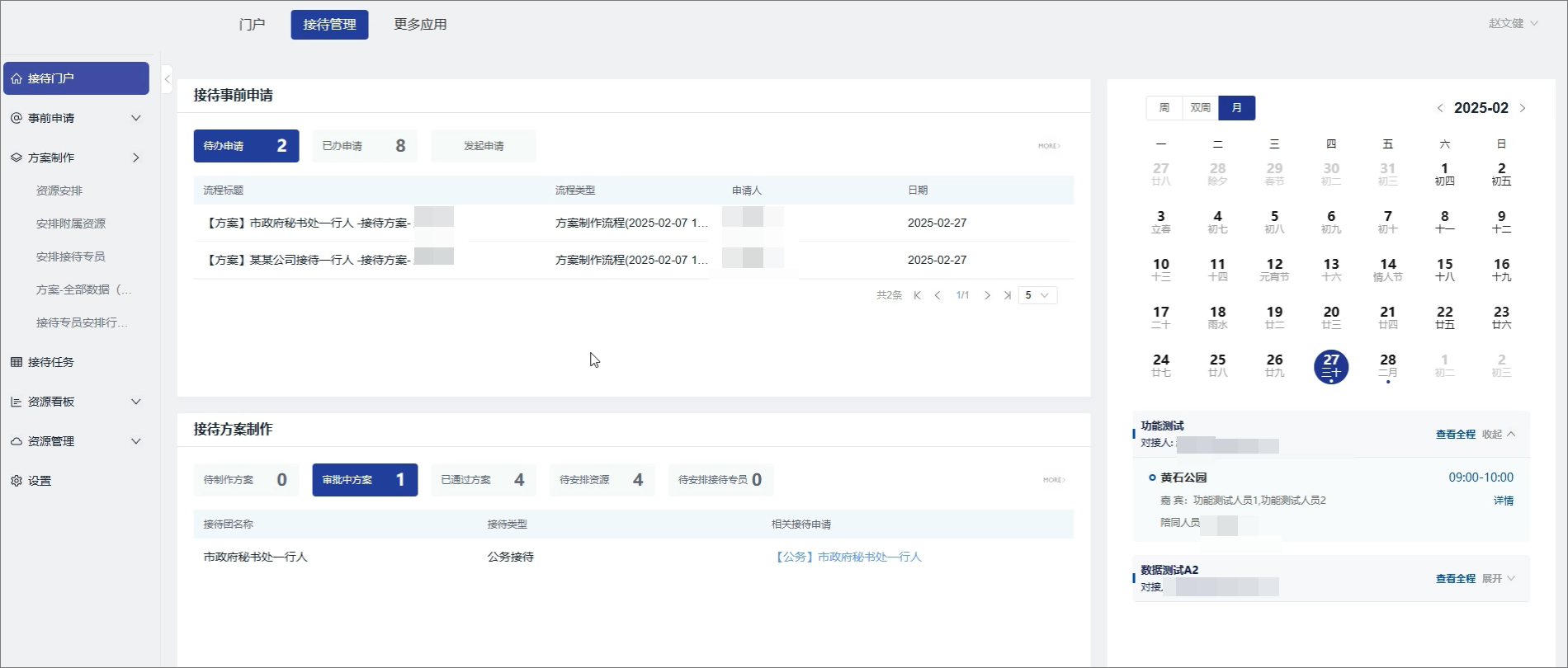Viewport: 1568px width, 668px height.
Task: Click the 资源看板 chart icon
Action: coord(17,402)
